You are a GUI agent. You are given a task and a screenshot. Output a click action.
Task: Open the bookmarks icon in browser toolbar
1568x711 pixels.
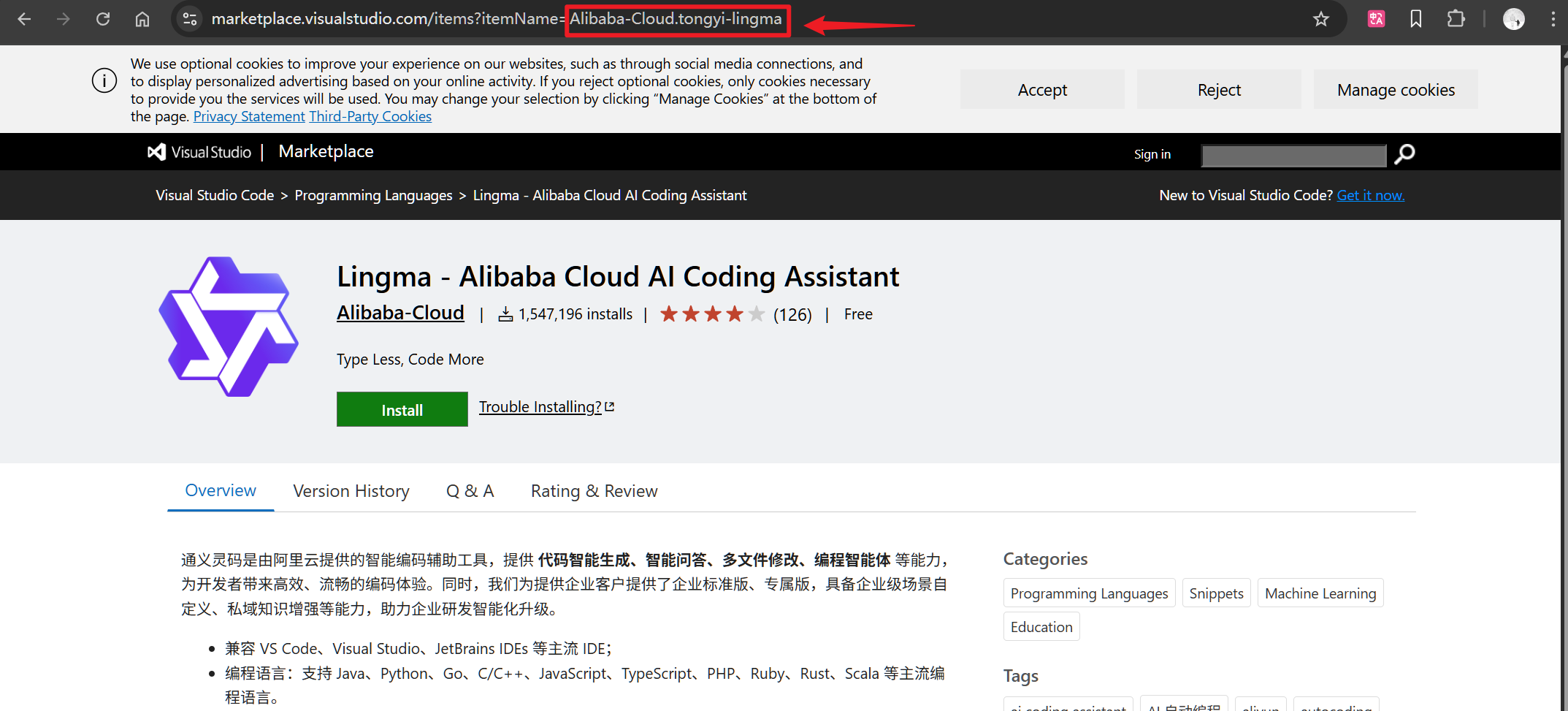coord(1415,19)
